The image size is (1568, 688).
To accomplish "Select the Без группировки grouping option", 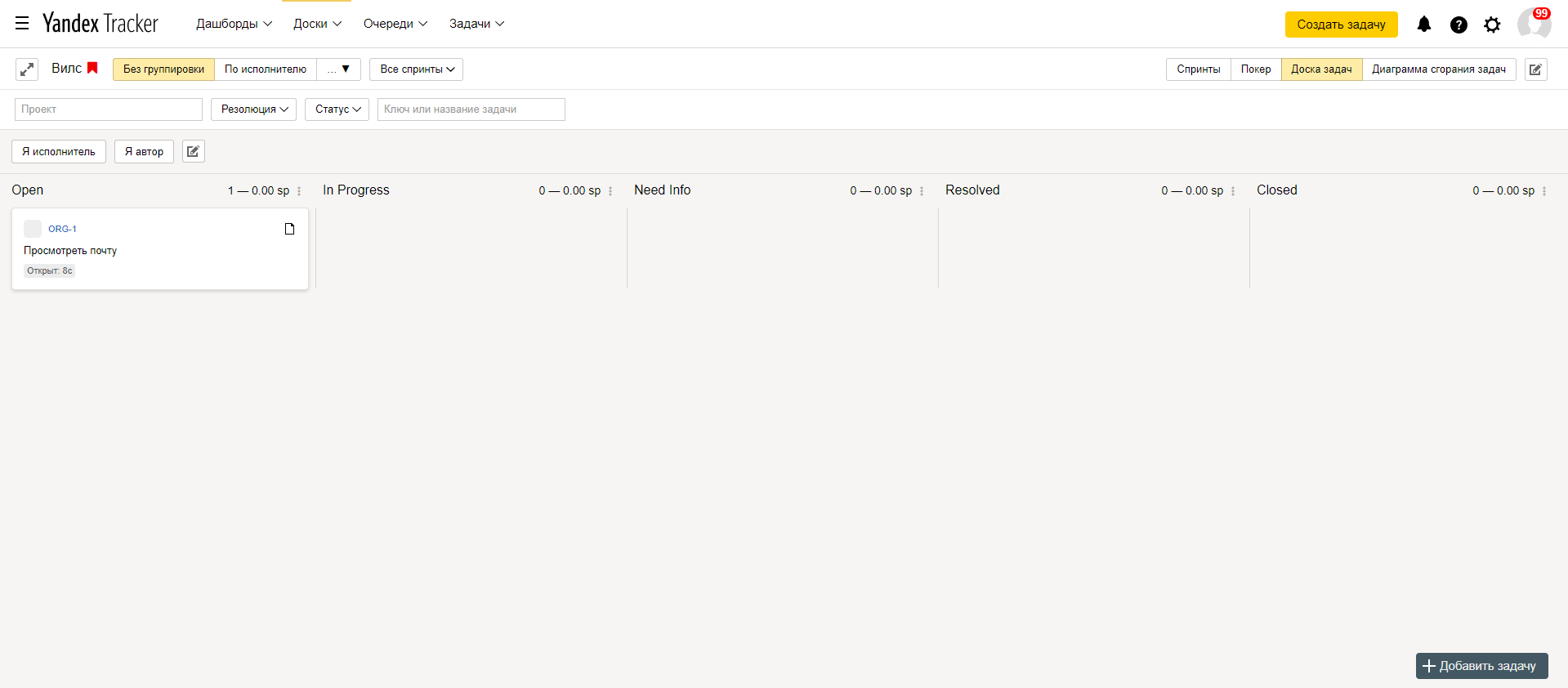I will tap(163, 69).
